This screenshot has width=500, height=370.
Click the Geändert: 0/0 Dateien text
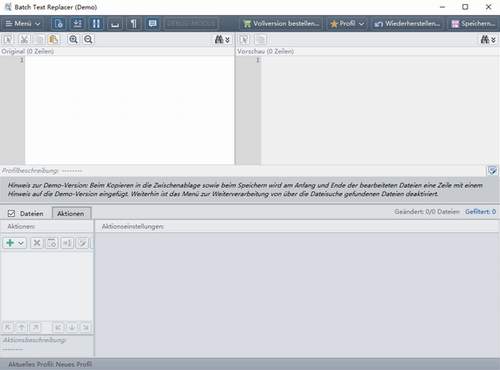(x=427, y=212)
